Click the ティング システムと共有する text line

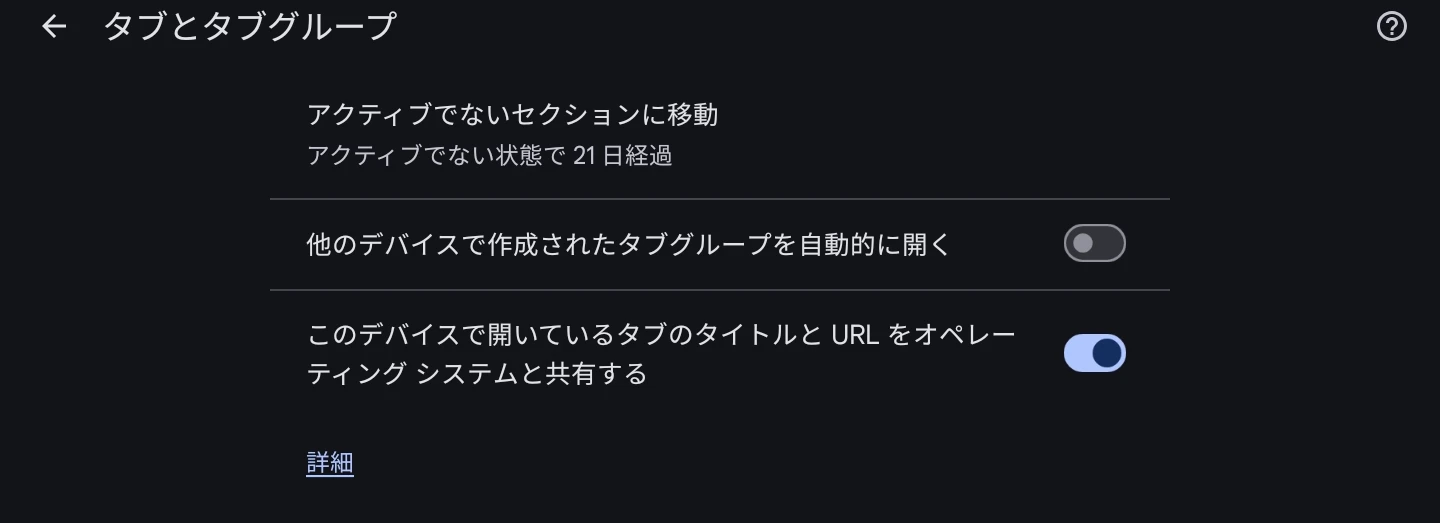pyautogui.click(x=476, y=374)
